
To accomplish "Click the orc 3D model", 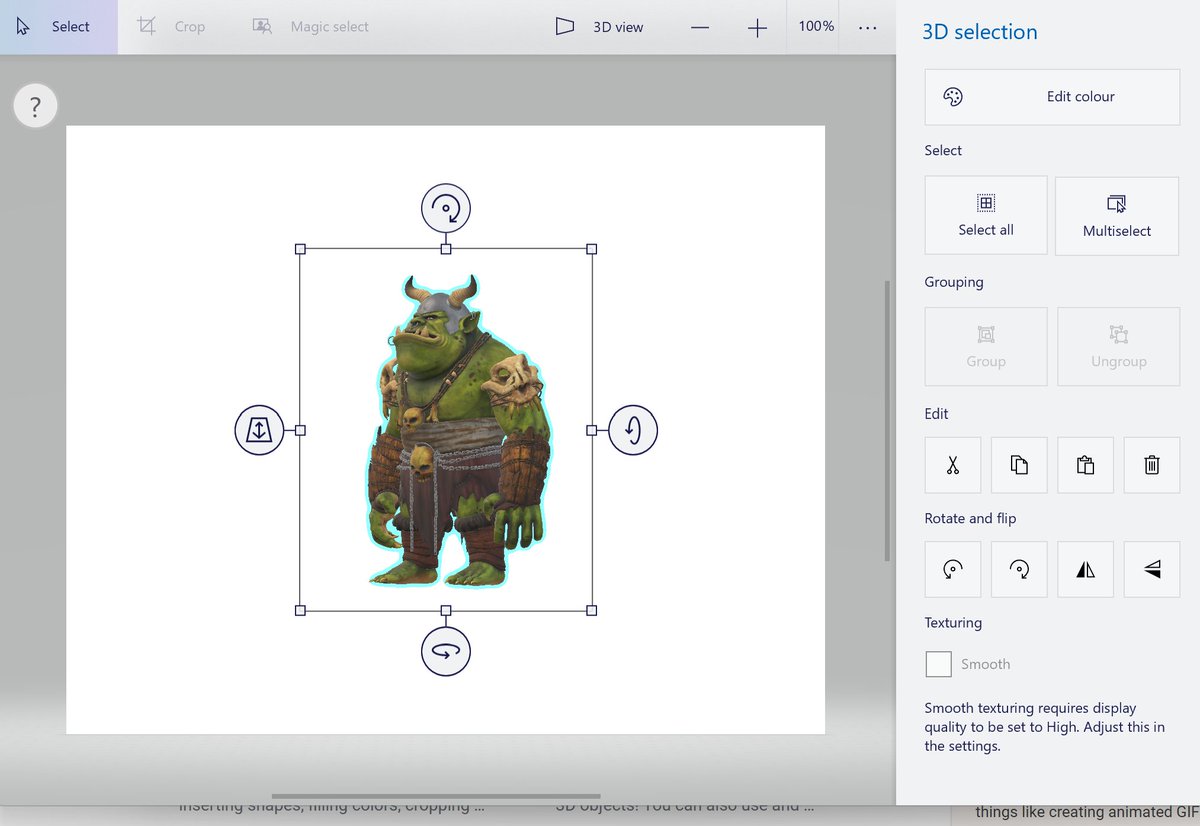I will click(x=457, y=430).
